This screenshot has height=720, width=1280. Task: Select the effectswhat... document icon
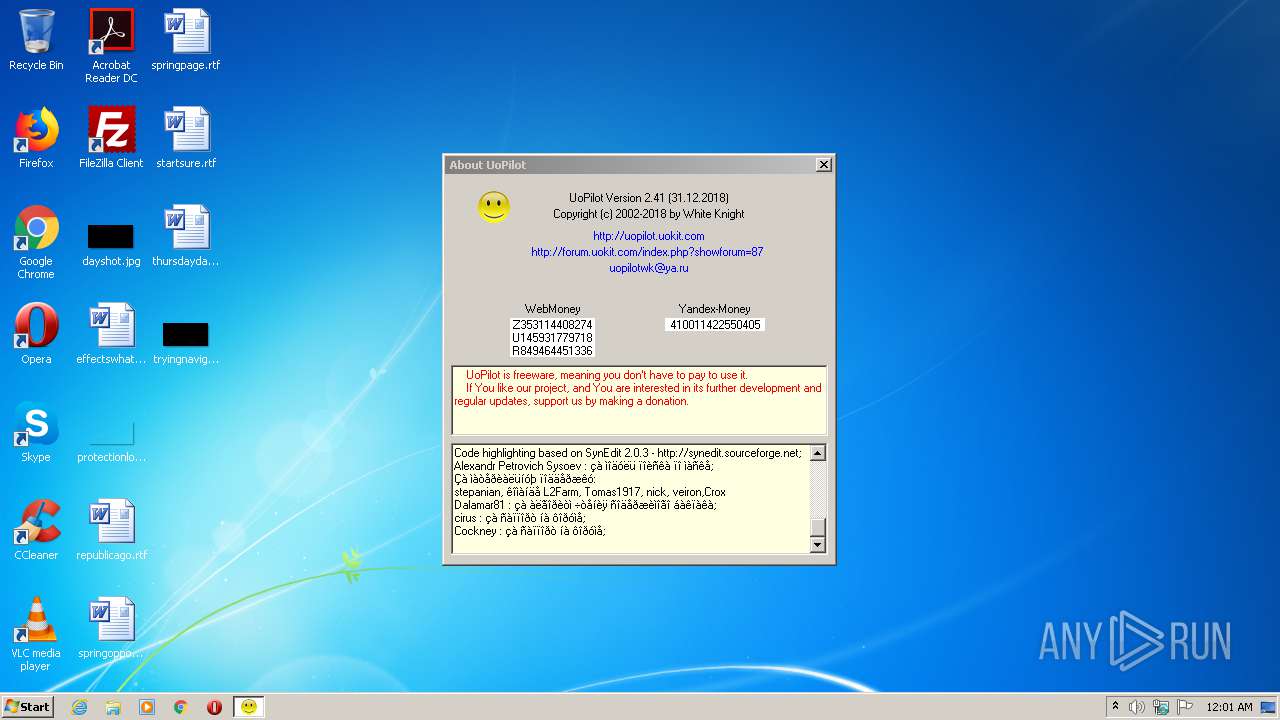point(111,335)
